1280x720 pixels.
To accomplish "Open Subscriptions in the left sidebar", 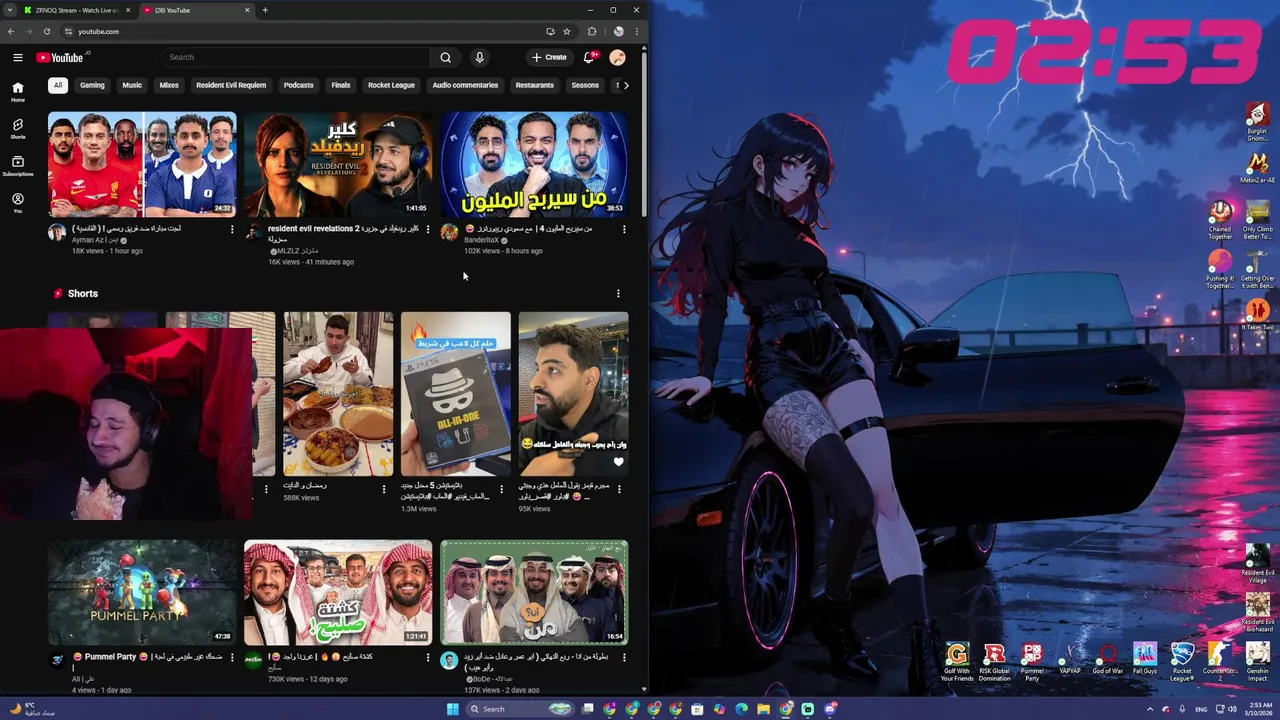I will pyautogui.click(x=17, y=165).
